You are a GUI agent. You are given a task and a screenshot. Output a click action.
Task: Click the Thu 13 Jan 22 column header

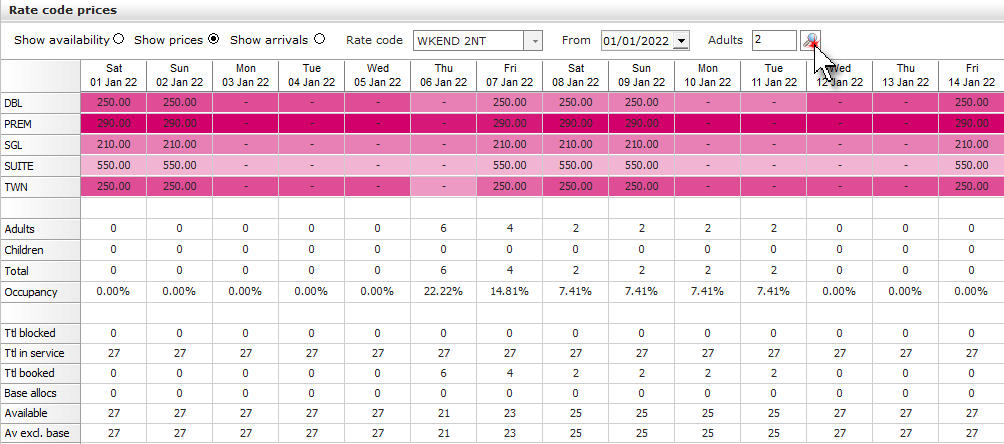(905, 76)
